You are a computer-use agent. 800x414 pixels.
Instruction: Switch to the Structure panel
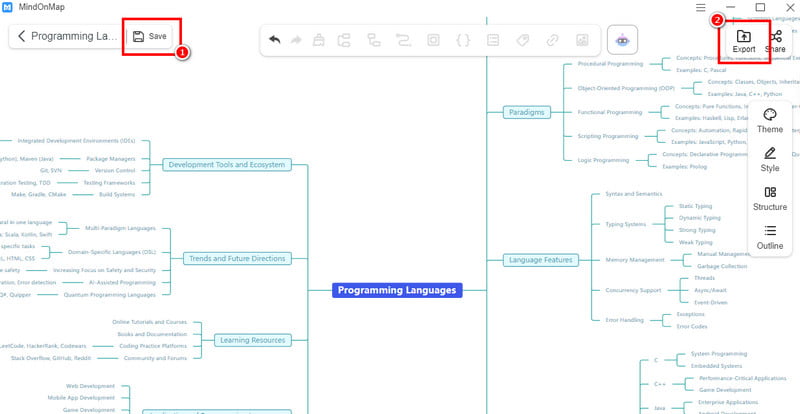[x=770, y=198]
